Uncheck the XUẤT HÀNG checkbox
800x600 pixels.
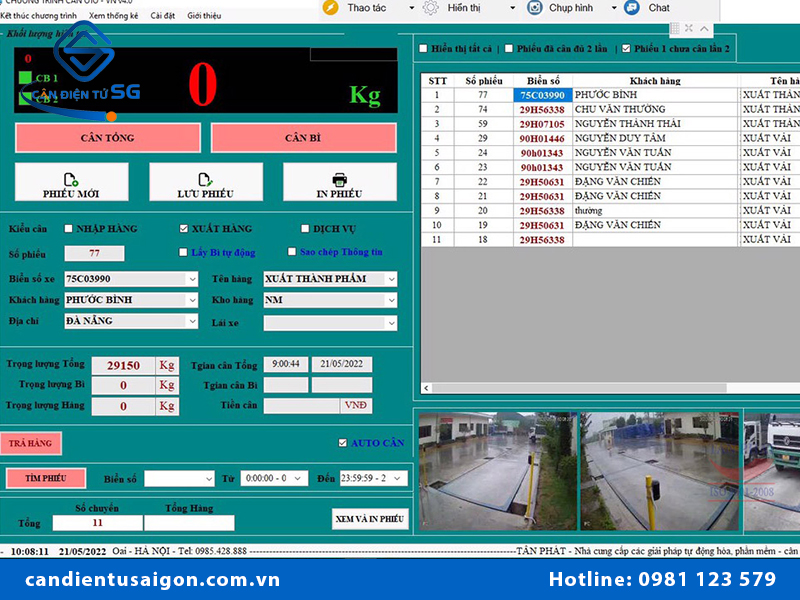(184, 229)
